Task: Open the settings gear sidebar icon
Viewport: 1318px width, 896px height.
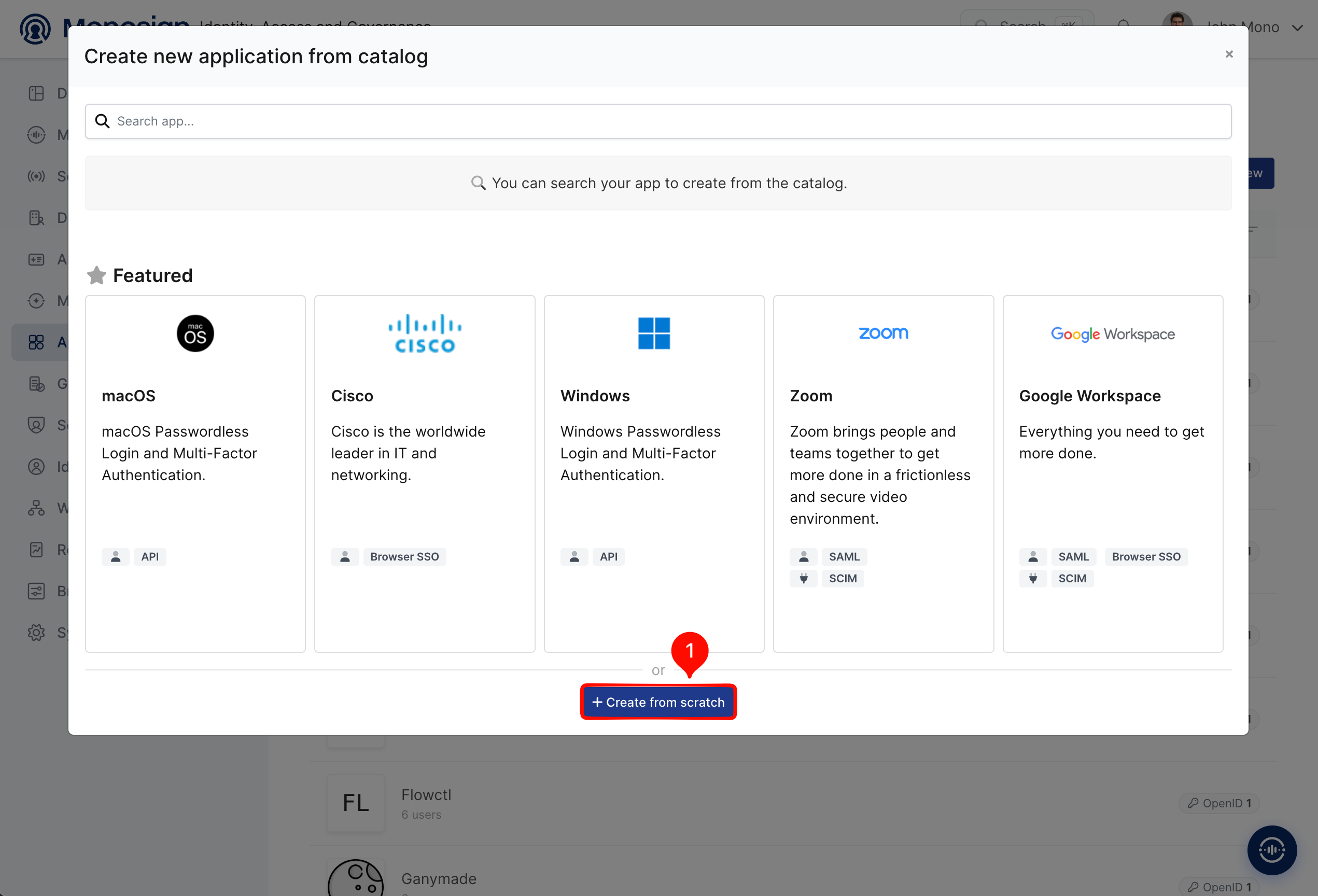Action: point(36,632)
